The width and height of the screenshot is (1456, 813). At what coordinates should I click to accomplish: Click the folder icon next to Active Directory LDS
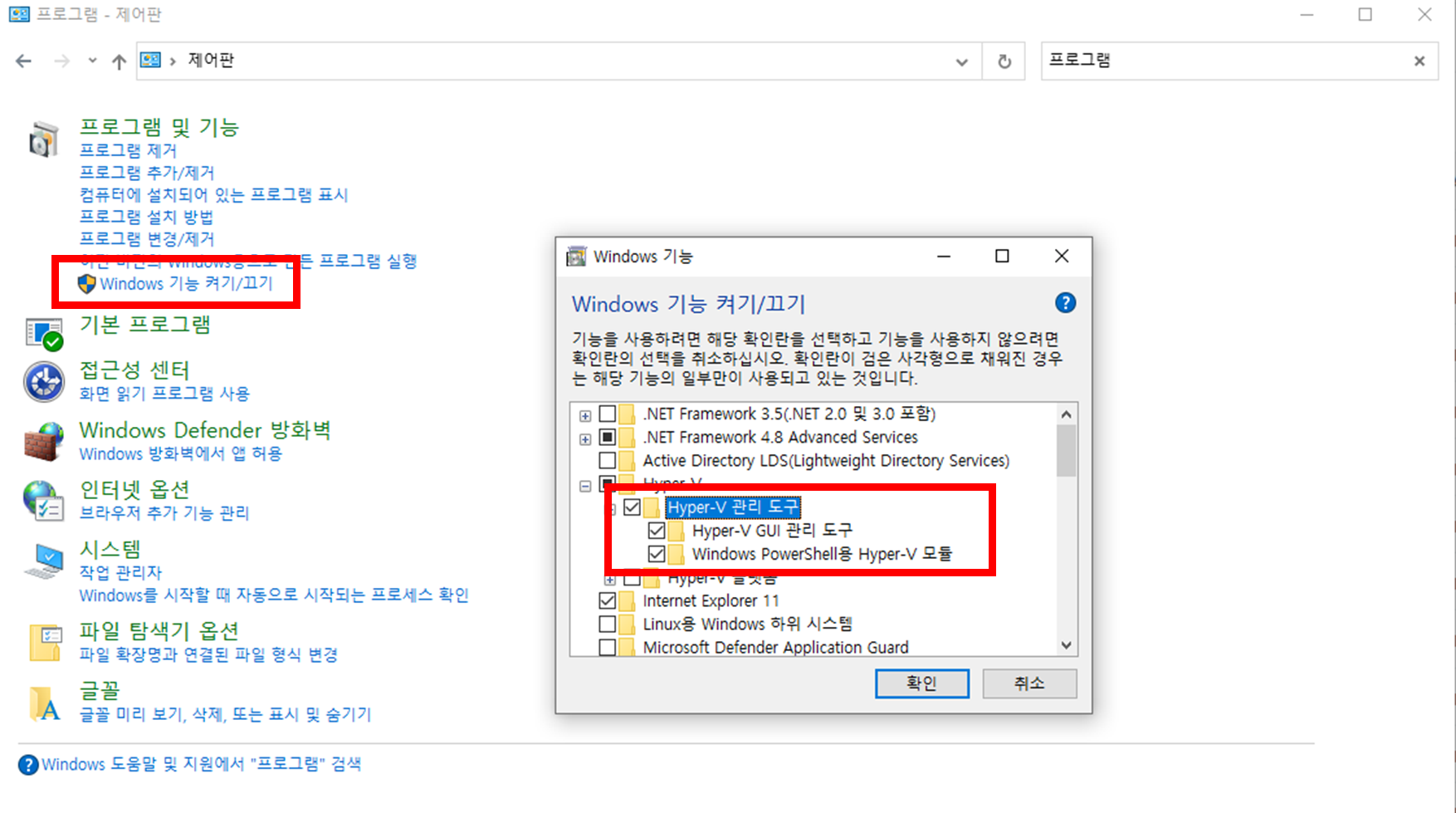point(628,460)
